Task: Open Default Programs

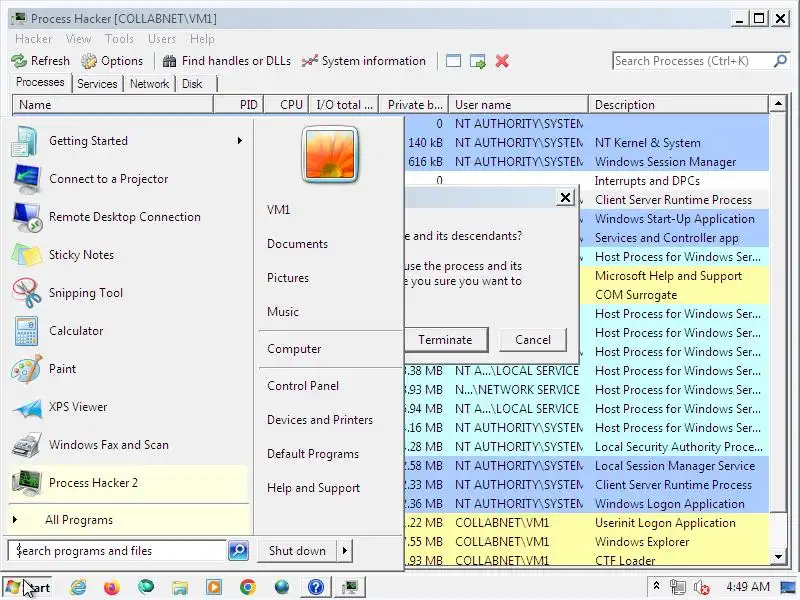Action: click(x=313, y=454)
